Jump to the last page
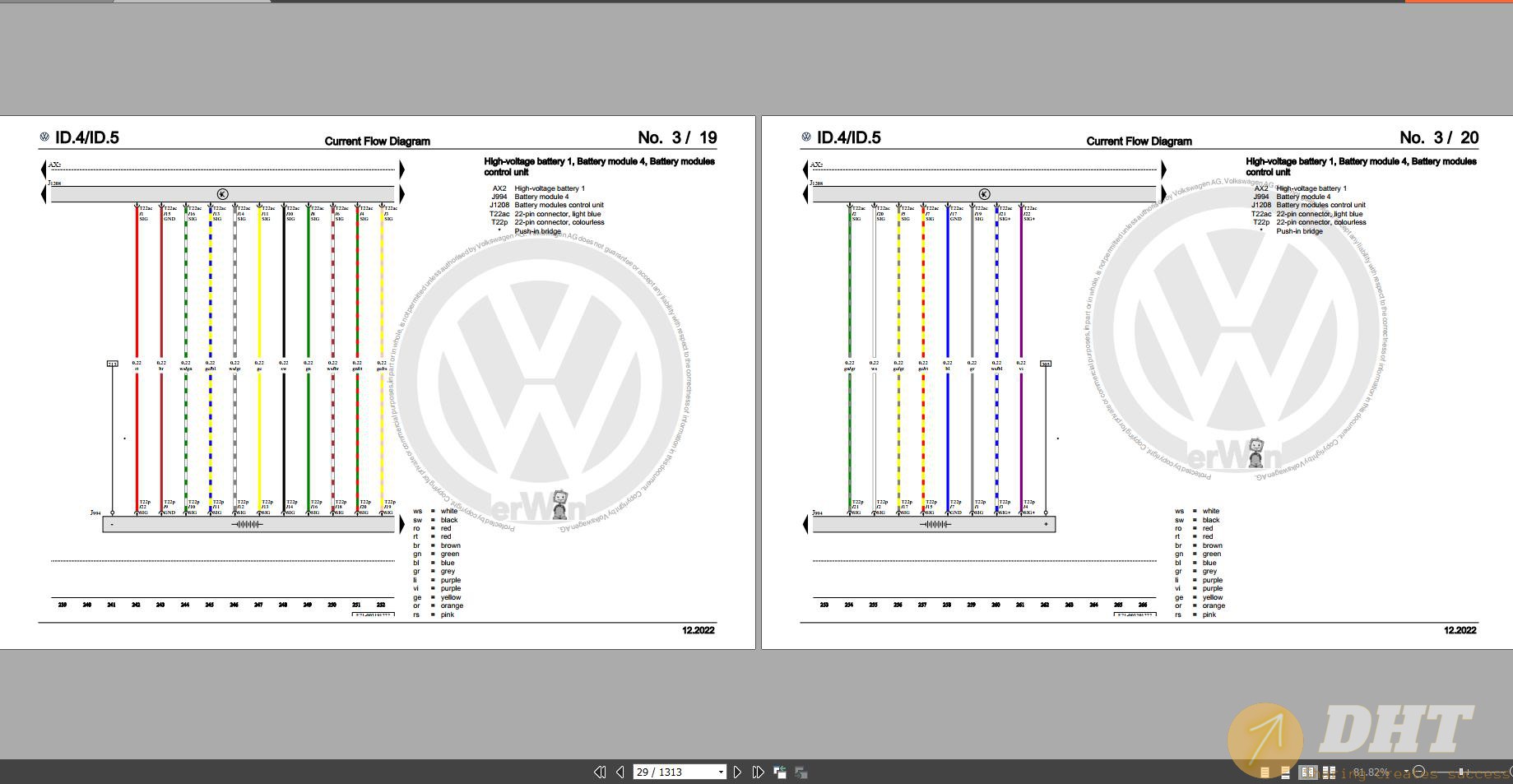 click(758, 772)
